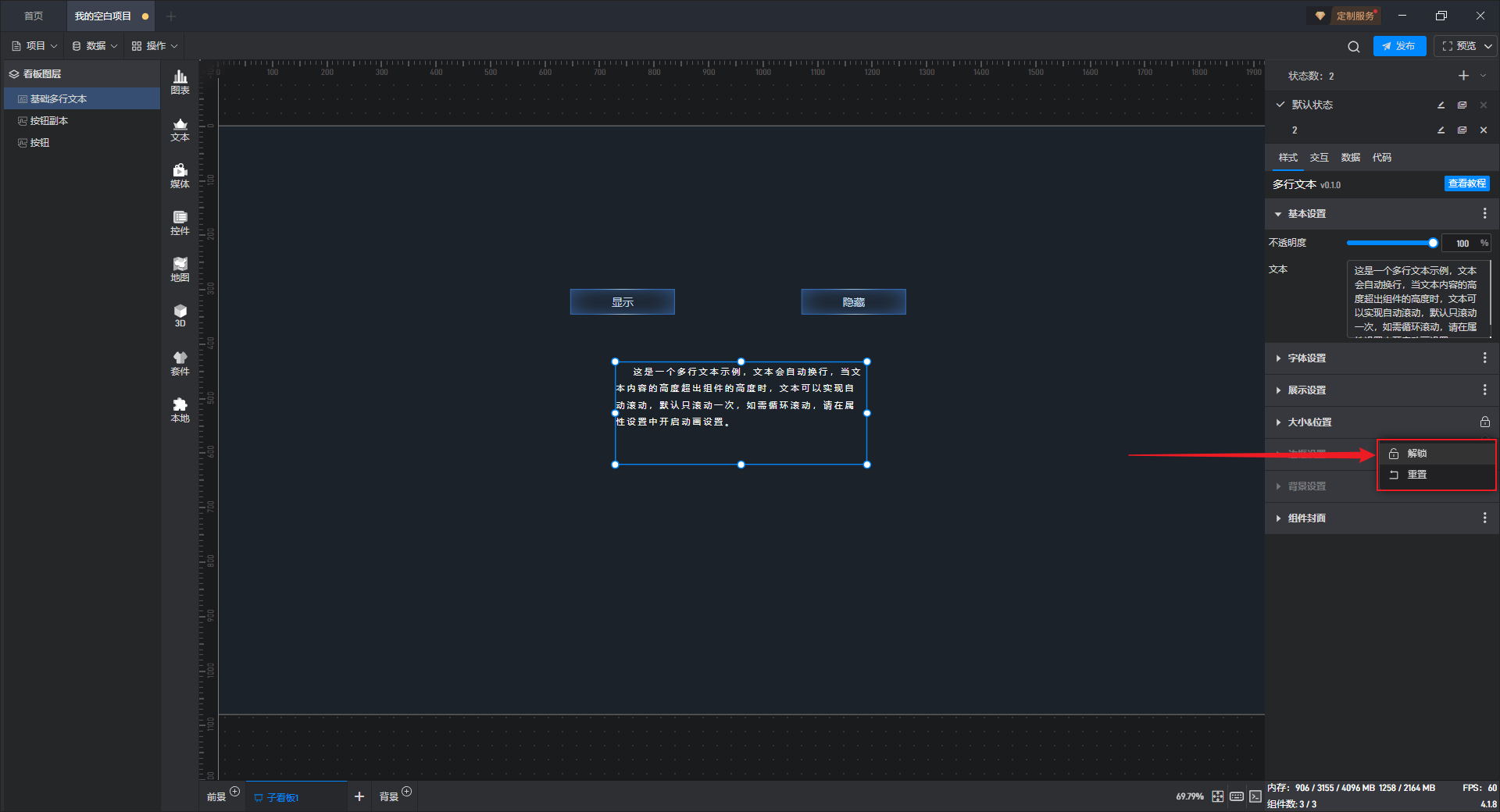Image resolution: width=1500 pixels, height=812 pixels.
Task: Click the 查看教程 tutorial button
Action: 1466,183
